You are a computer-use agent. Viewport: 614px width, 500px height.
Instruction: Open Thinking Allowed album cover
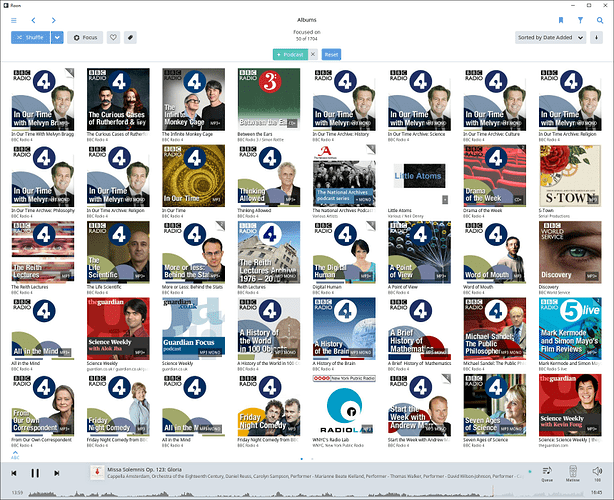point(269,176)
